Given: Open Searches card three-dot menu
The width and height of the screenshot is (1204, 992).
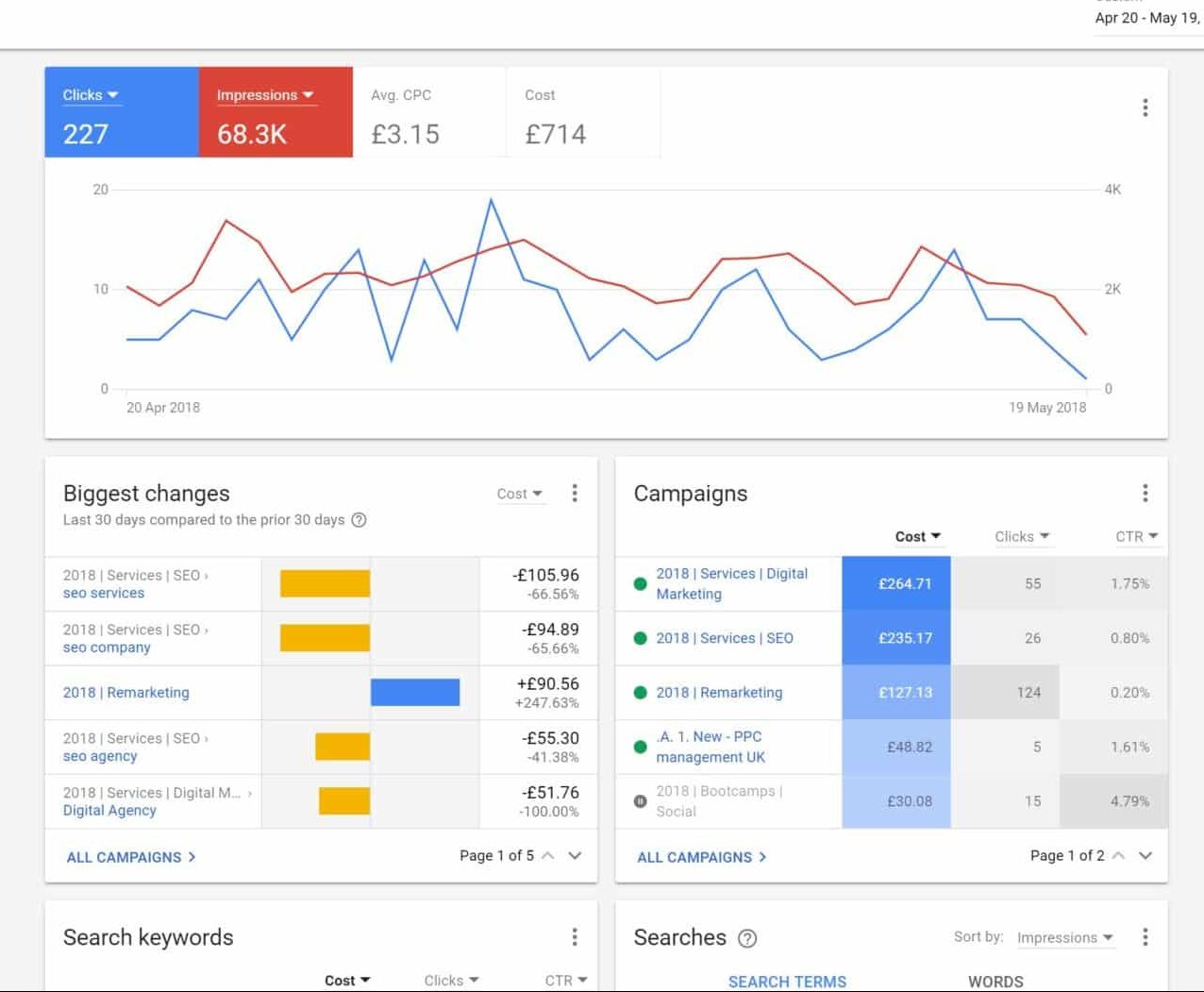Looking at the screenshot, I should pyautogui.click(x=1145, y=936).
